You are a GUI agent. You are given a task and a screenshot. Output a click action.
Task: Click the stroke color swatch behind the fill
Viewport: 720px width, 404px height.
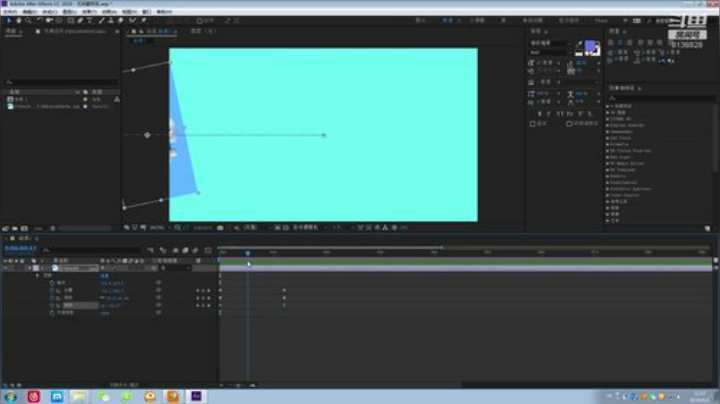pos(596,52)
